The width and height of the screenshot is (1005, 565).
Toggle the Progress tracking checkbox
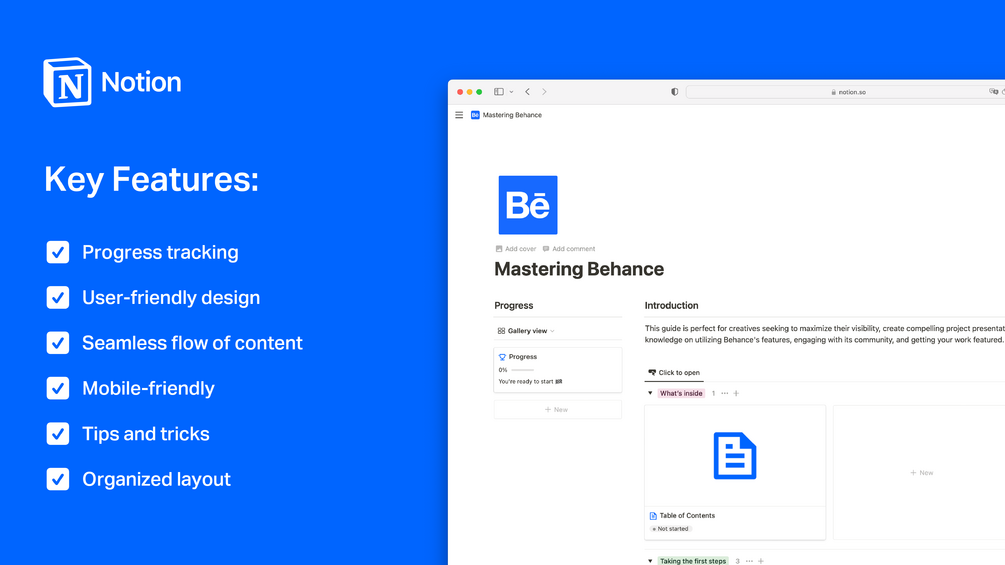[58, 252]
